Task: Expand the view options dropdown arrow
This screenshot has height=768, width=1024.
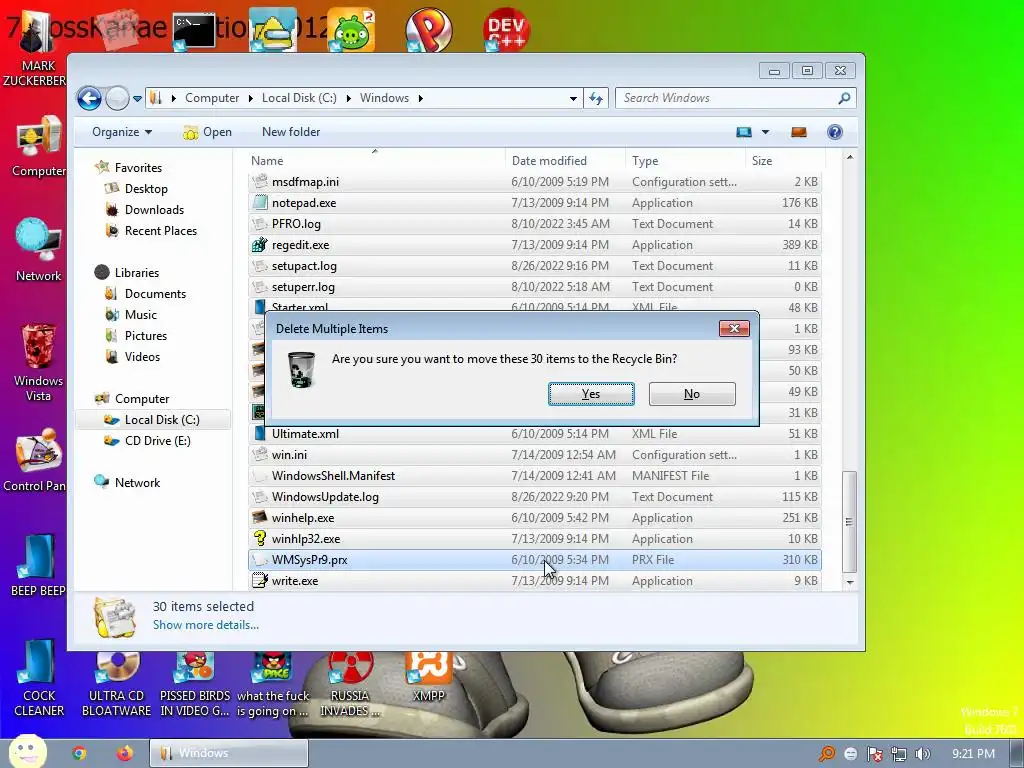Action: [x=765, y=133]
